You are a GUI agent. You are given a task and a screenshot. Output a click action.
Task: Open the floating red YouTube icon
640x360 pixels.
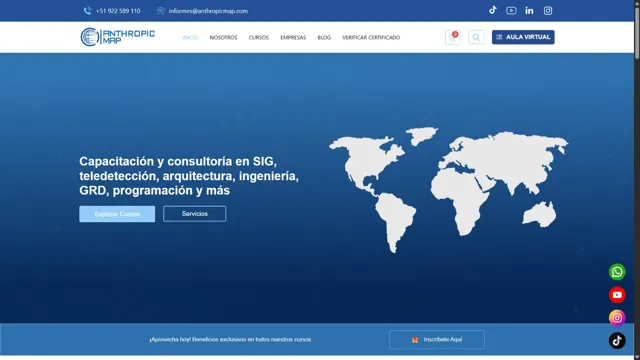click(x=617, y=295)
